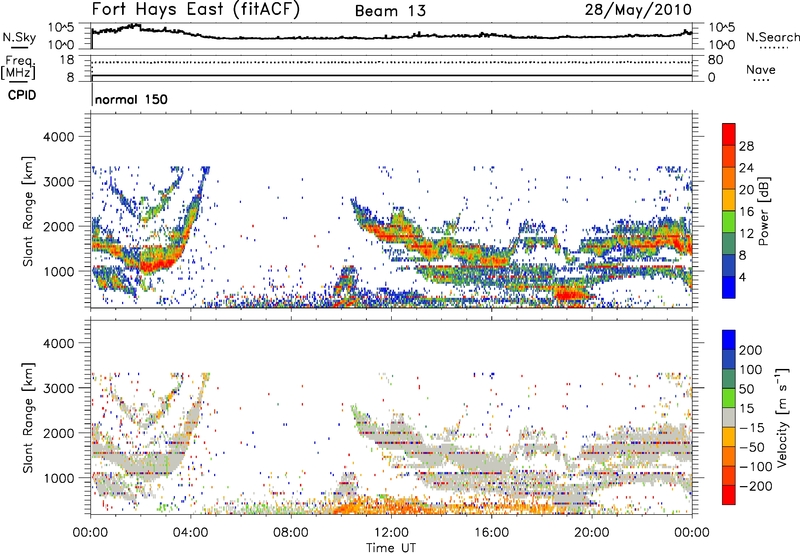This screenshot has width=800, height=554.
Task: Select the 'normal 150' CPID text
Action: 131,99
